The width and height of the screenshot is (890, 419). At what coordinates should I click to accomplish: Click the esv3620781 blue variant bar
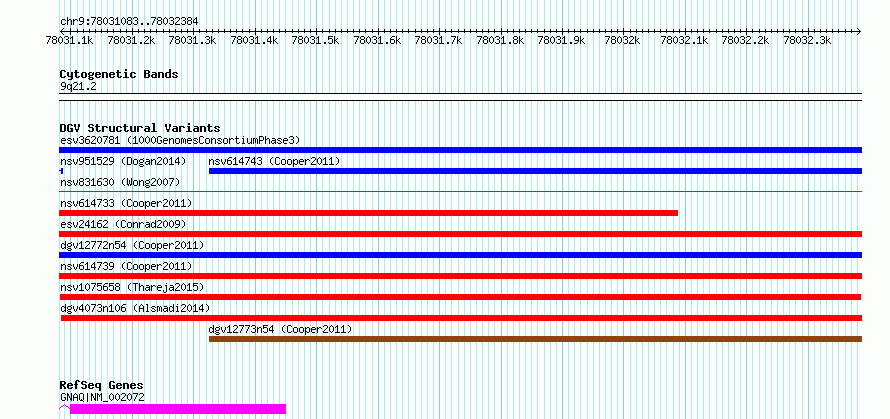pyautogui.click(x=460, y=150)
